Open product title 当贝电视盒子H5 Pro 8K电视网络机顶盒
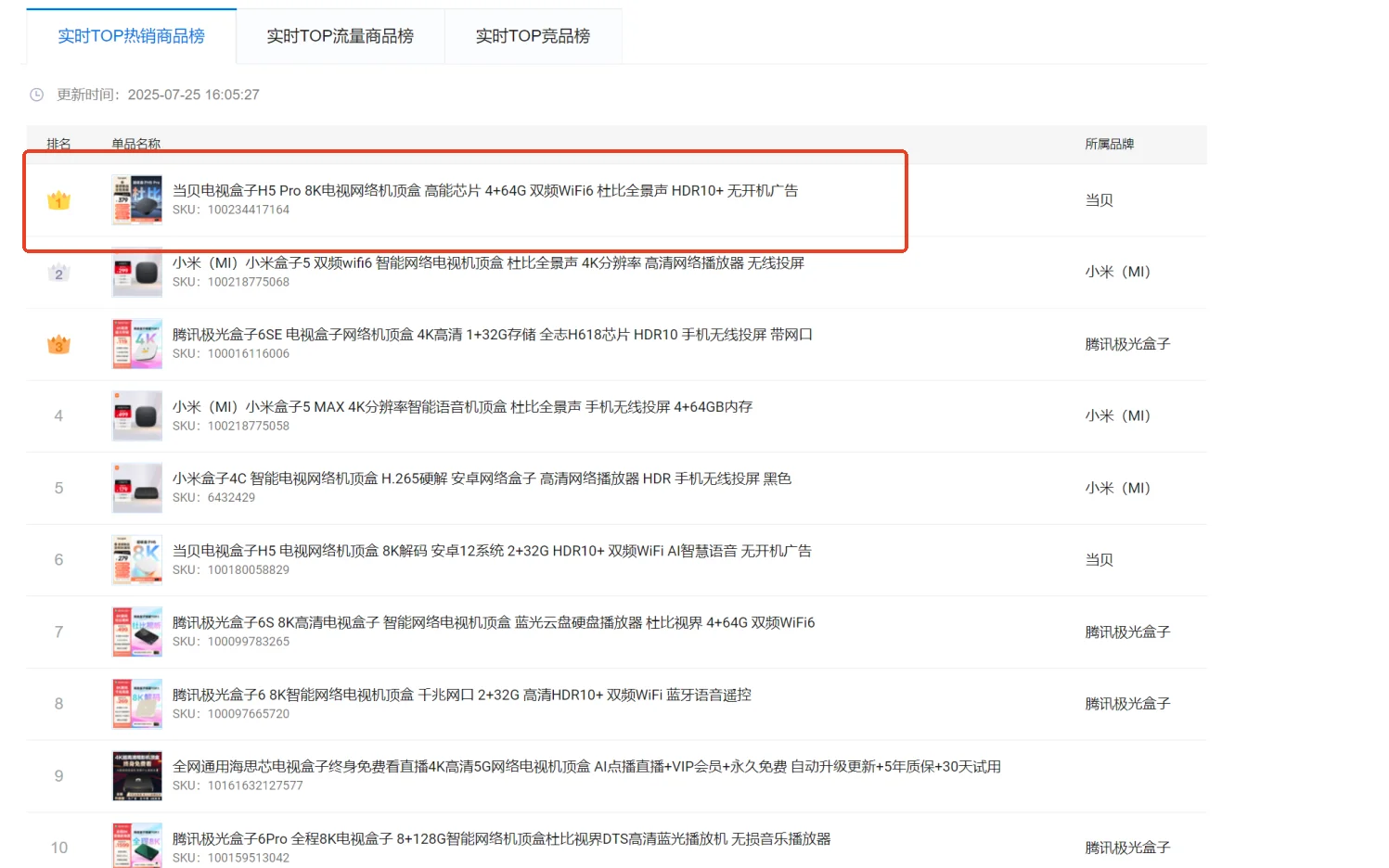The height and width of the screenshot is (868, 1389). (485, 190)
